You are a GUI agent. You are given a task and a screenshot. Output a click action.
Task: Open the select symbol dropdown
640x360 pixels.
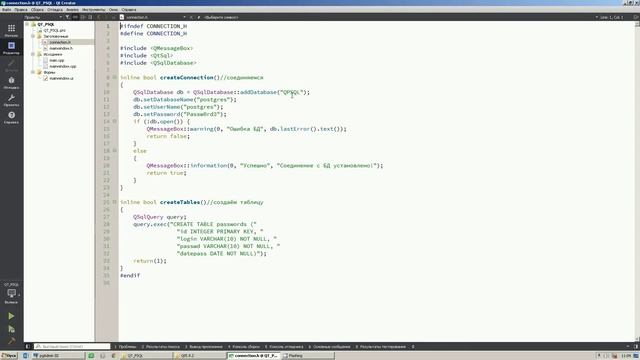pos(220,17)
